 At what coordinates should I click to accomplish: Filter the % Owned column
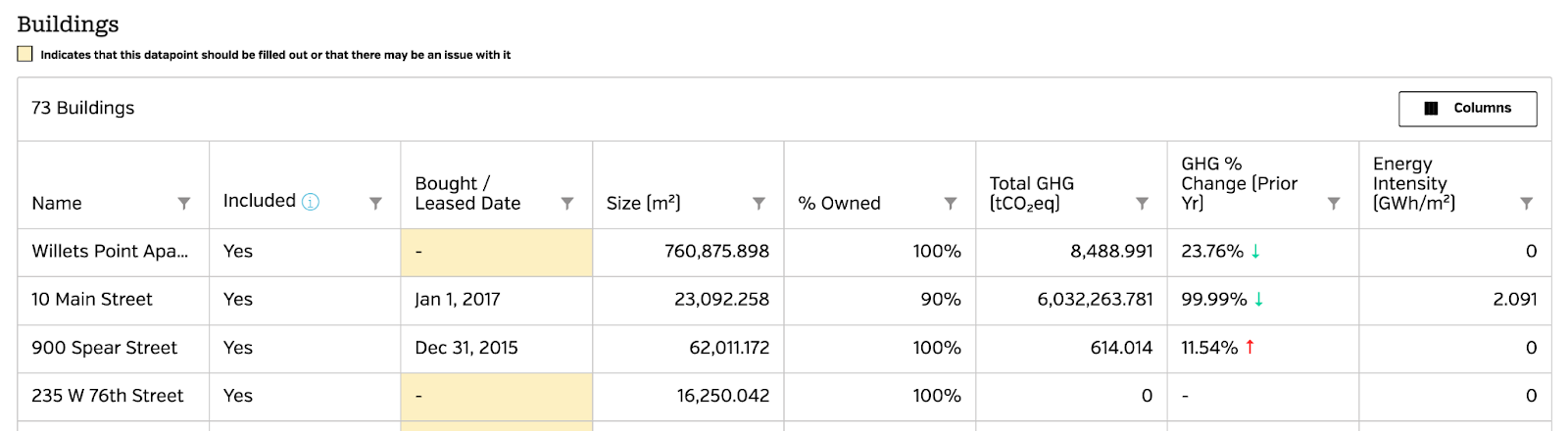pos(950,203)
